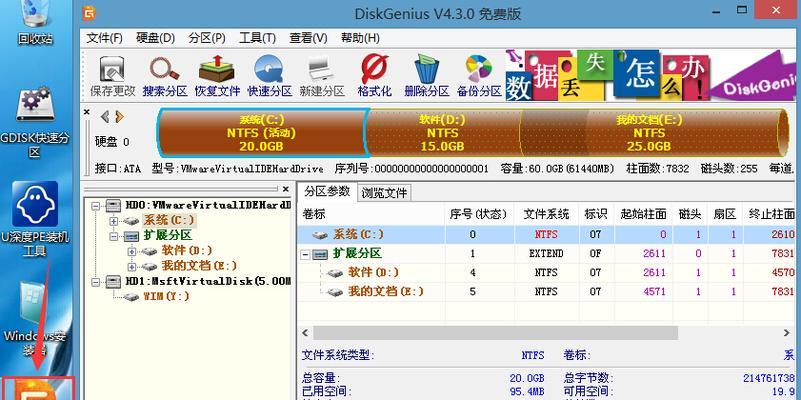The width and height of the screenshot is (801, 400).
Task: Select 扩展分区 in the left tree
Action: click(x=169, y=236)
